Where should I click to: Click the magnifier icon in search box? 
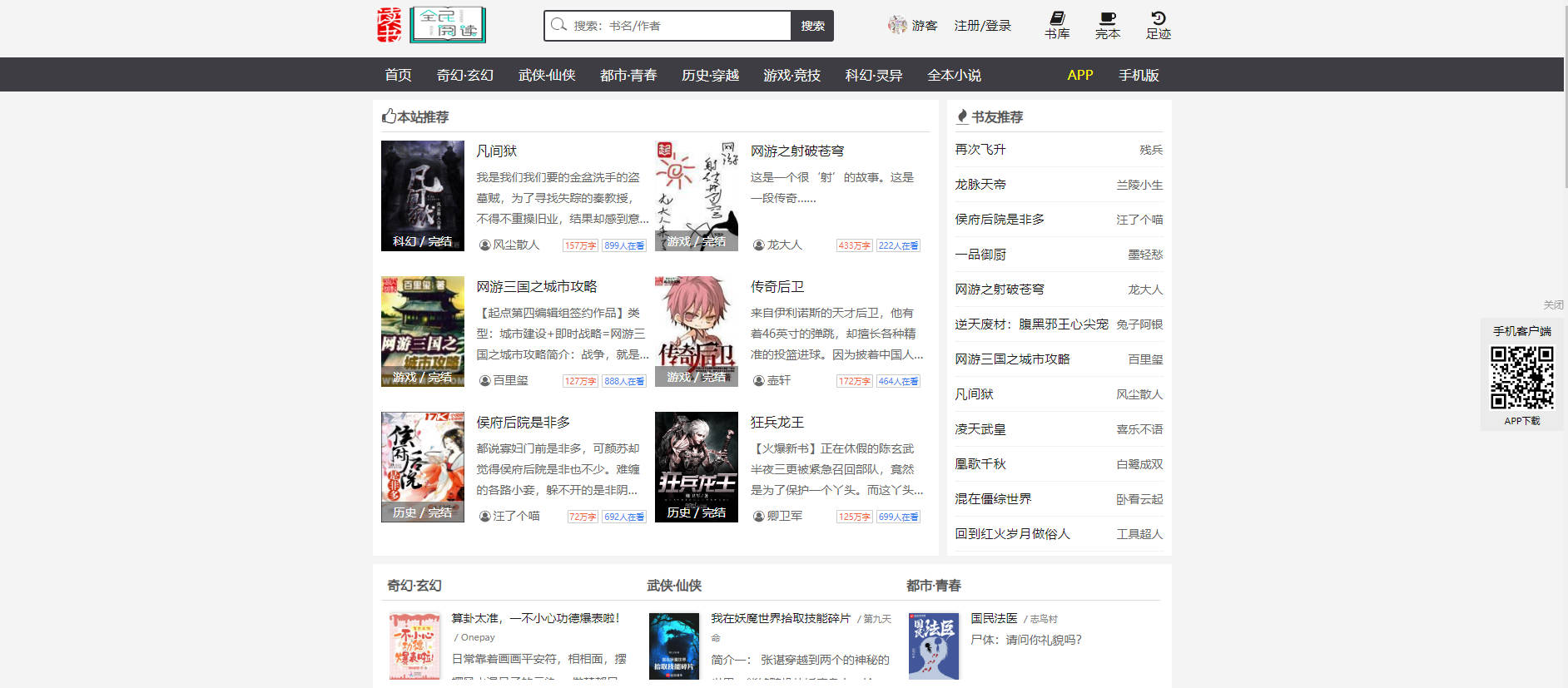coord(558,25)
